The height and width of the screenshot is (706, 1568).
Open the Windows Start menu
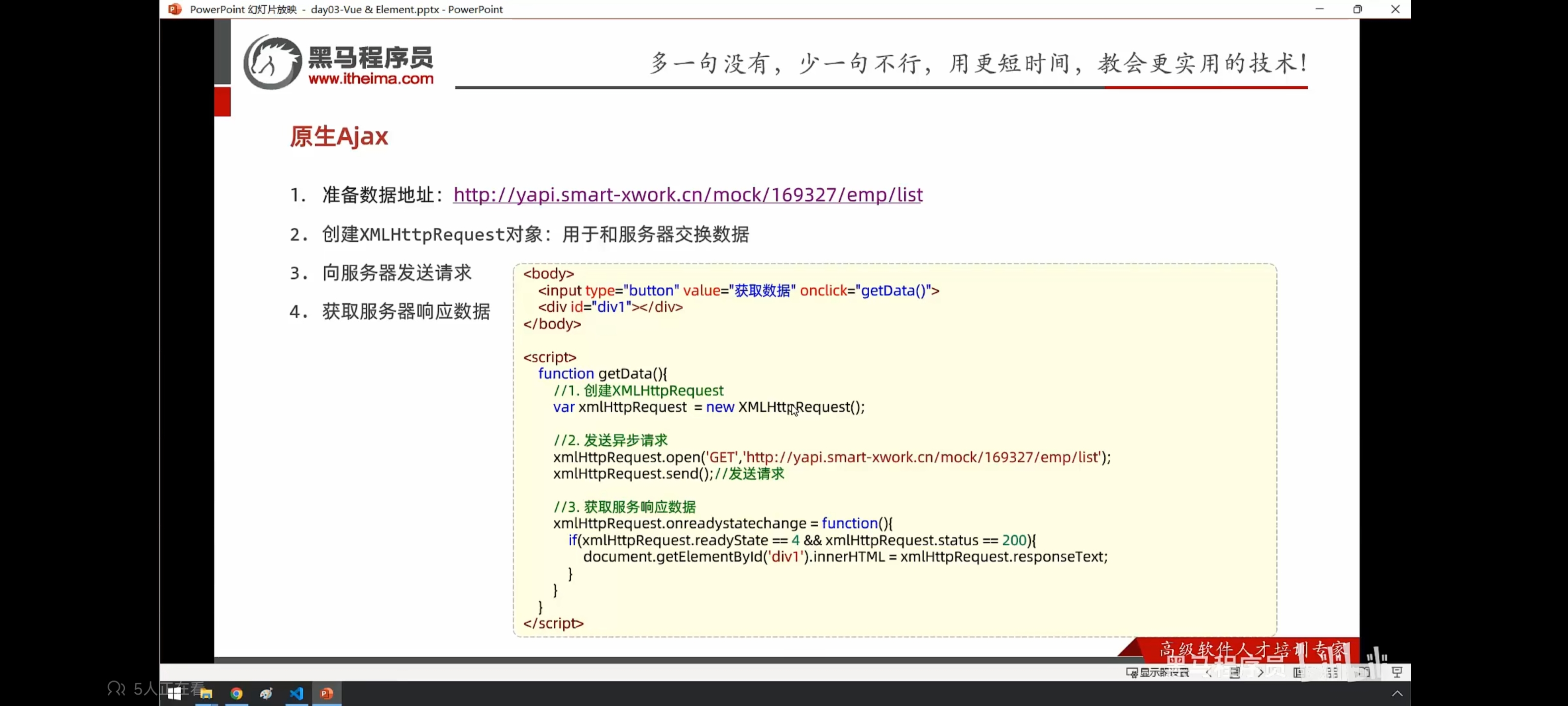pyautogui.click(x=175, y=693)
